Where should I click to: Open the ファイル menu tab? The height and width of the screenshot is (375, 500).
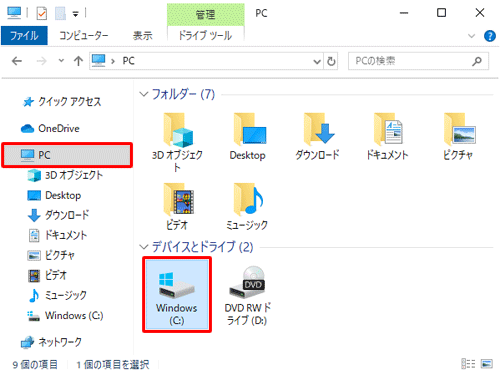click(x=24, y=35)
